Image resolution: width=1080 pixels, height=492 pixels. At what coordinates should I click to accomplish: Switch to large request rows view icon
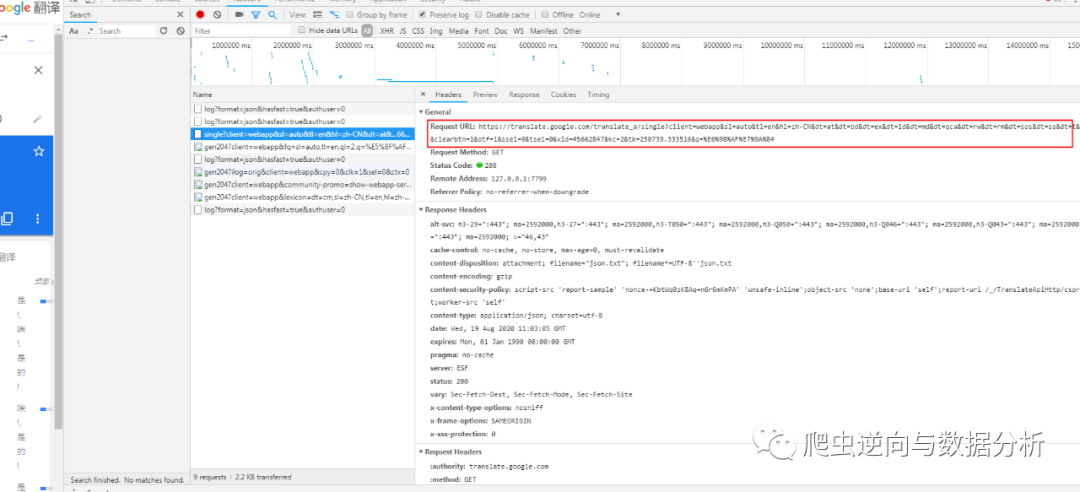(x=318, y=14)
